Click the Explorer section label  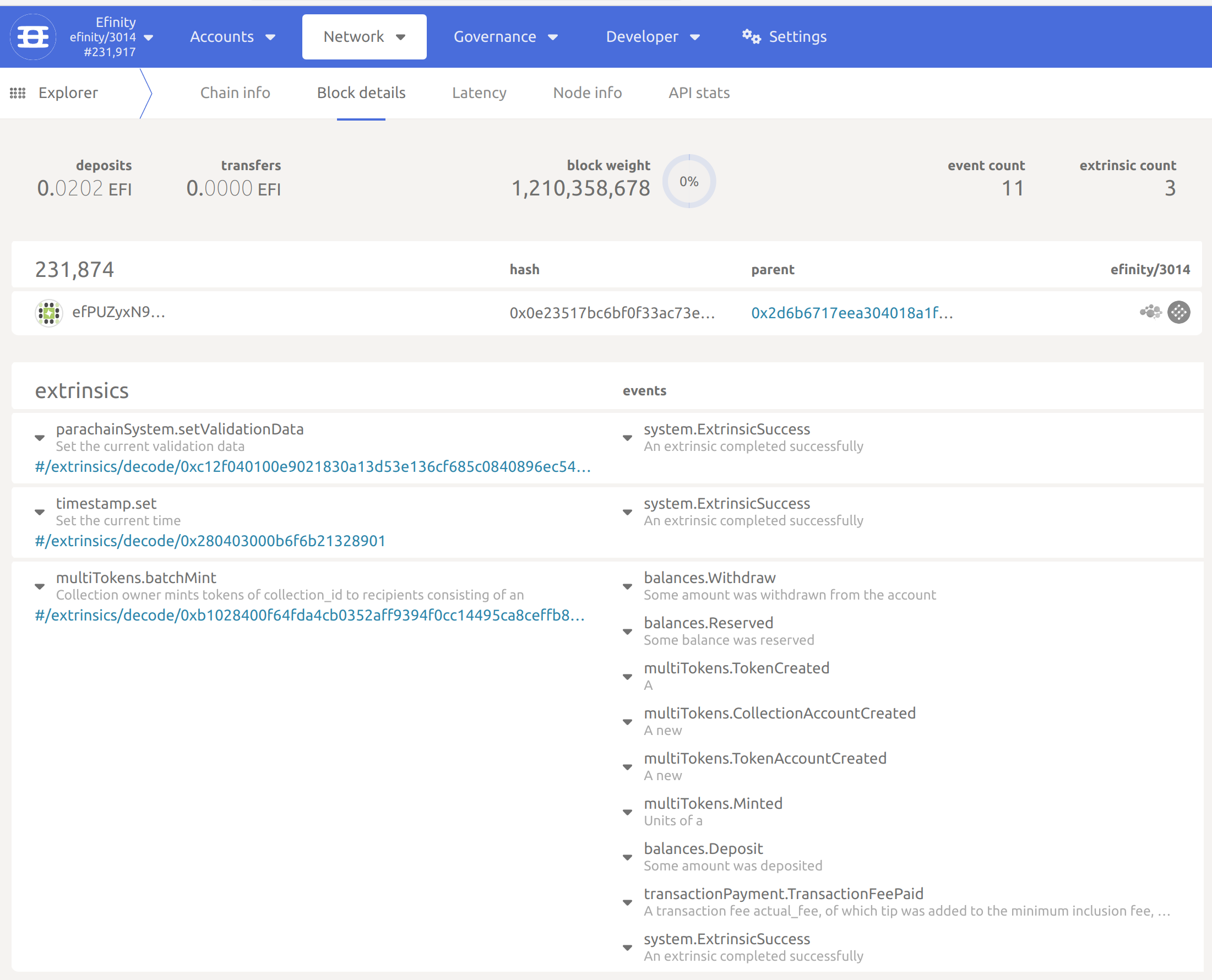point(68,92)
